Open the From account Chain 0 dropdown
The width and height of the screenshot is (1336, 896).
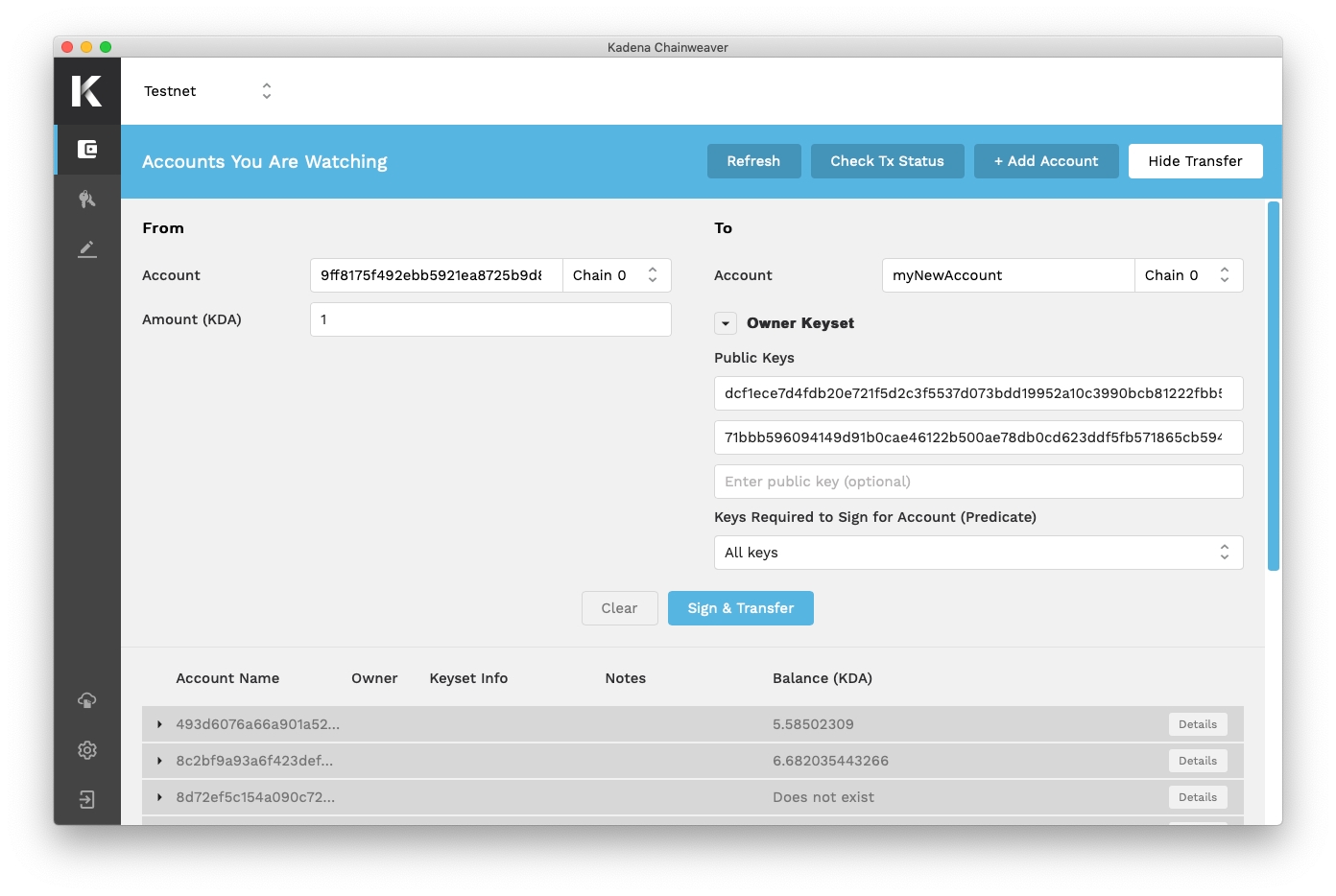[x=616, y=275]
